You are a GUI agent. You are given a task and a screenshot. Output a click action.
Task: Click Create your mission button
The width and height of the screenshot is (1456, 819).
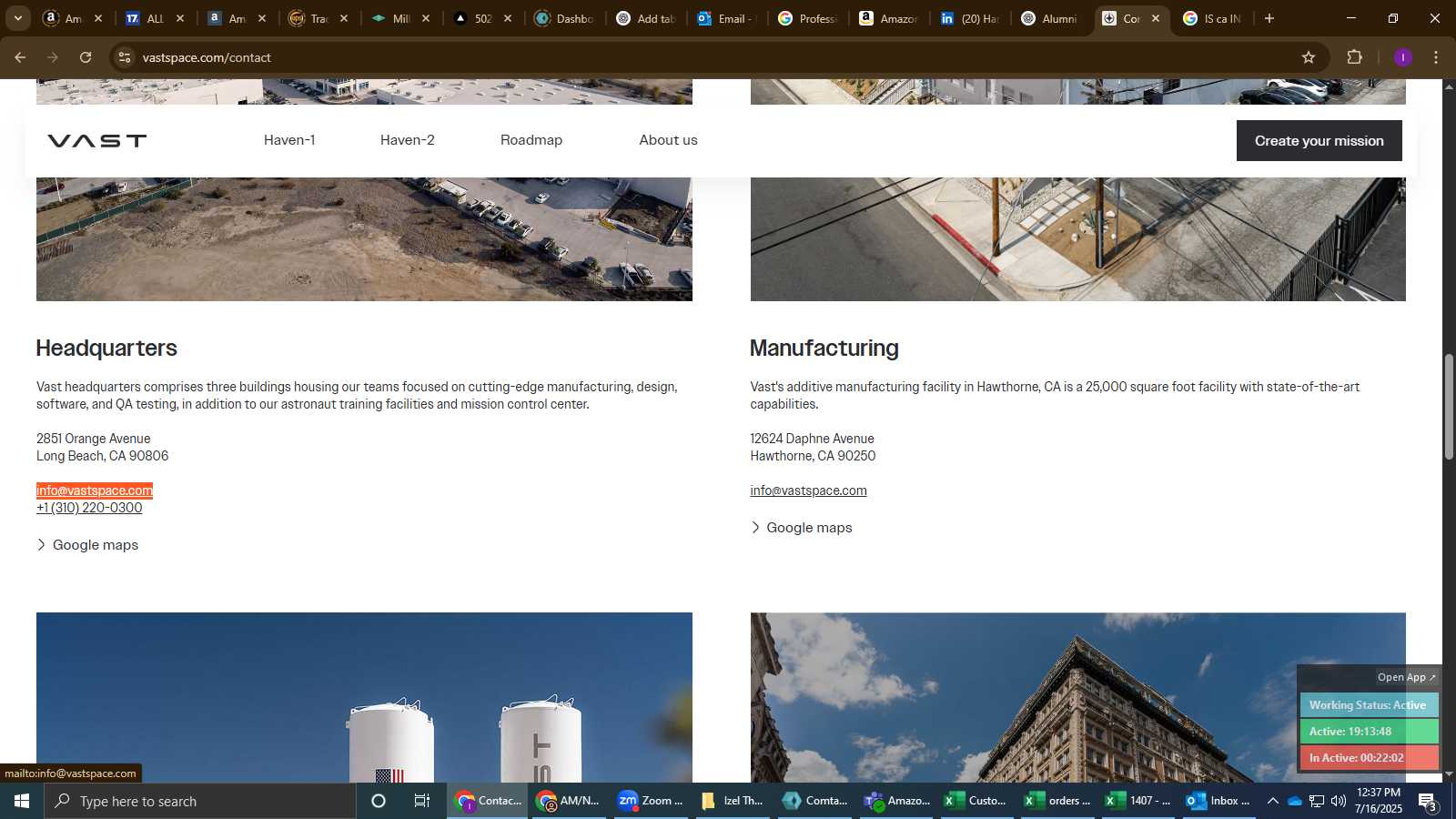[1319, 140]
